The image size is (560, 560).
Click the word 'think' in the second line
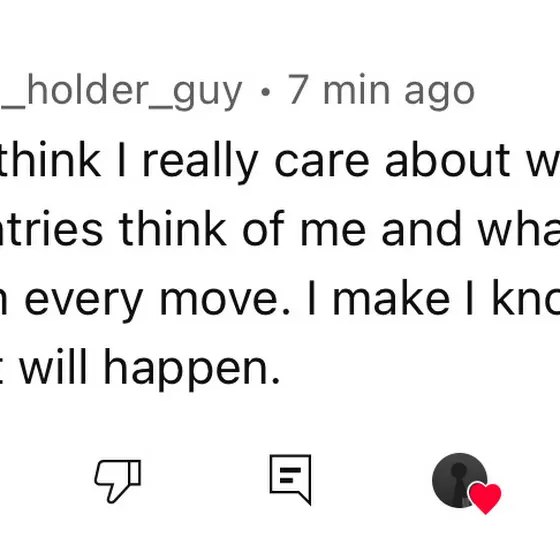click(x=172, y=229)
